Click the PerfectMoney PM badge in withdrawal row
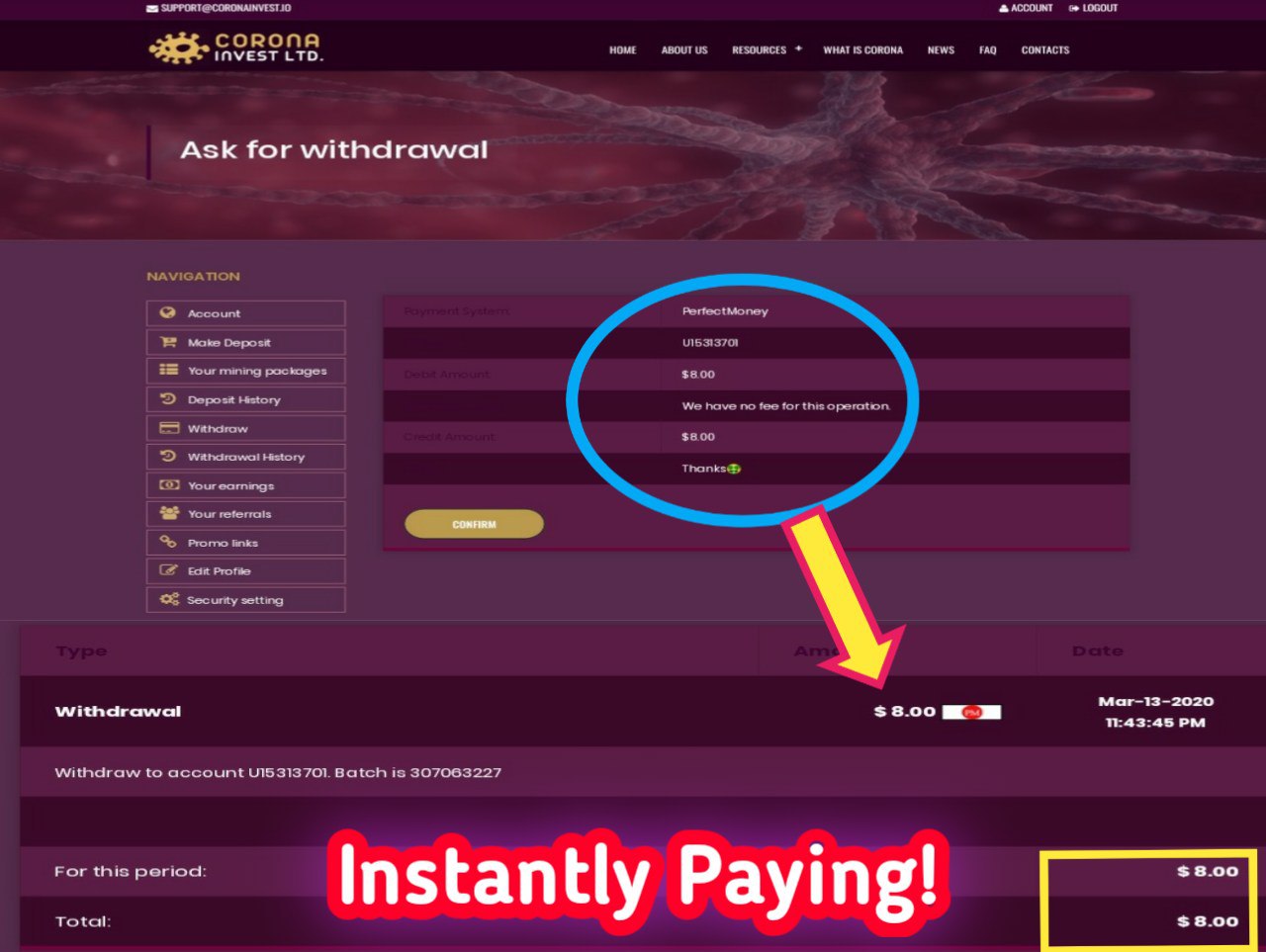Viewport: 1266px width, 952px height. coord(971,712)
